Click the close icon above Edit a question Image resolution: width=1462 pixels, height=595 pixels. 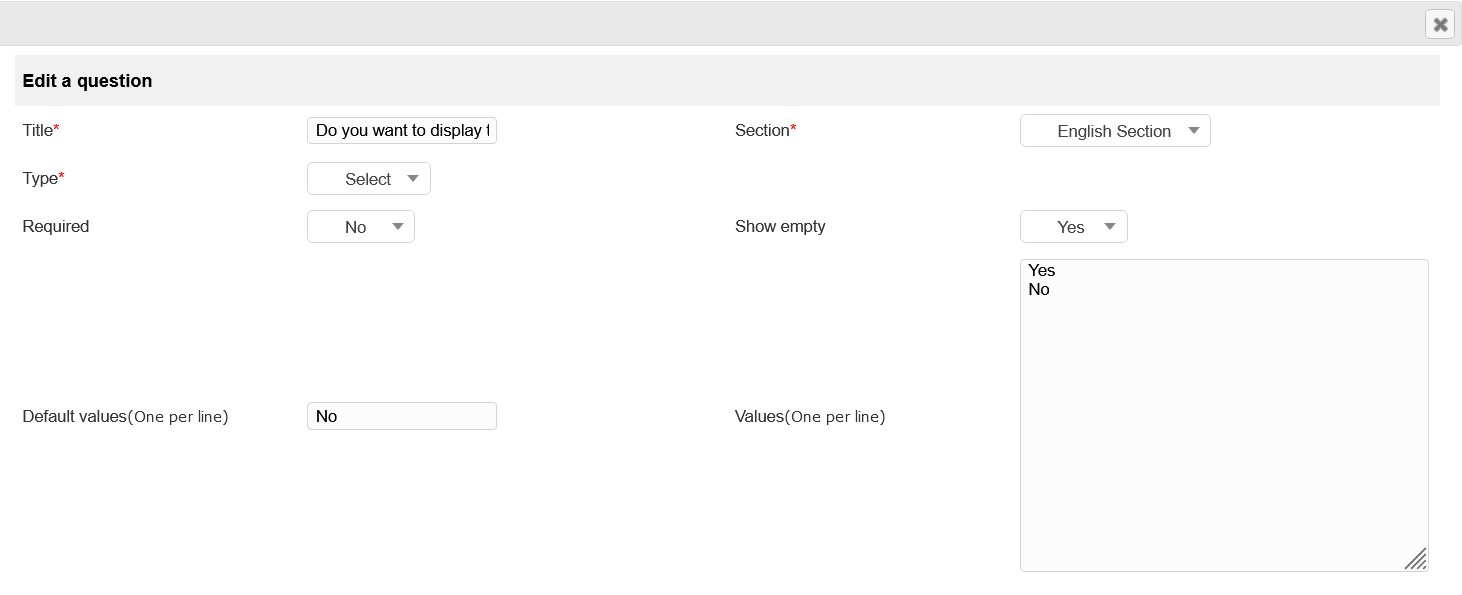pos(1440,24)
